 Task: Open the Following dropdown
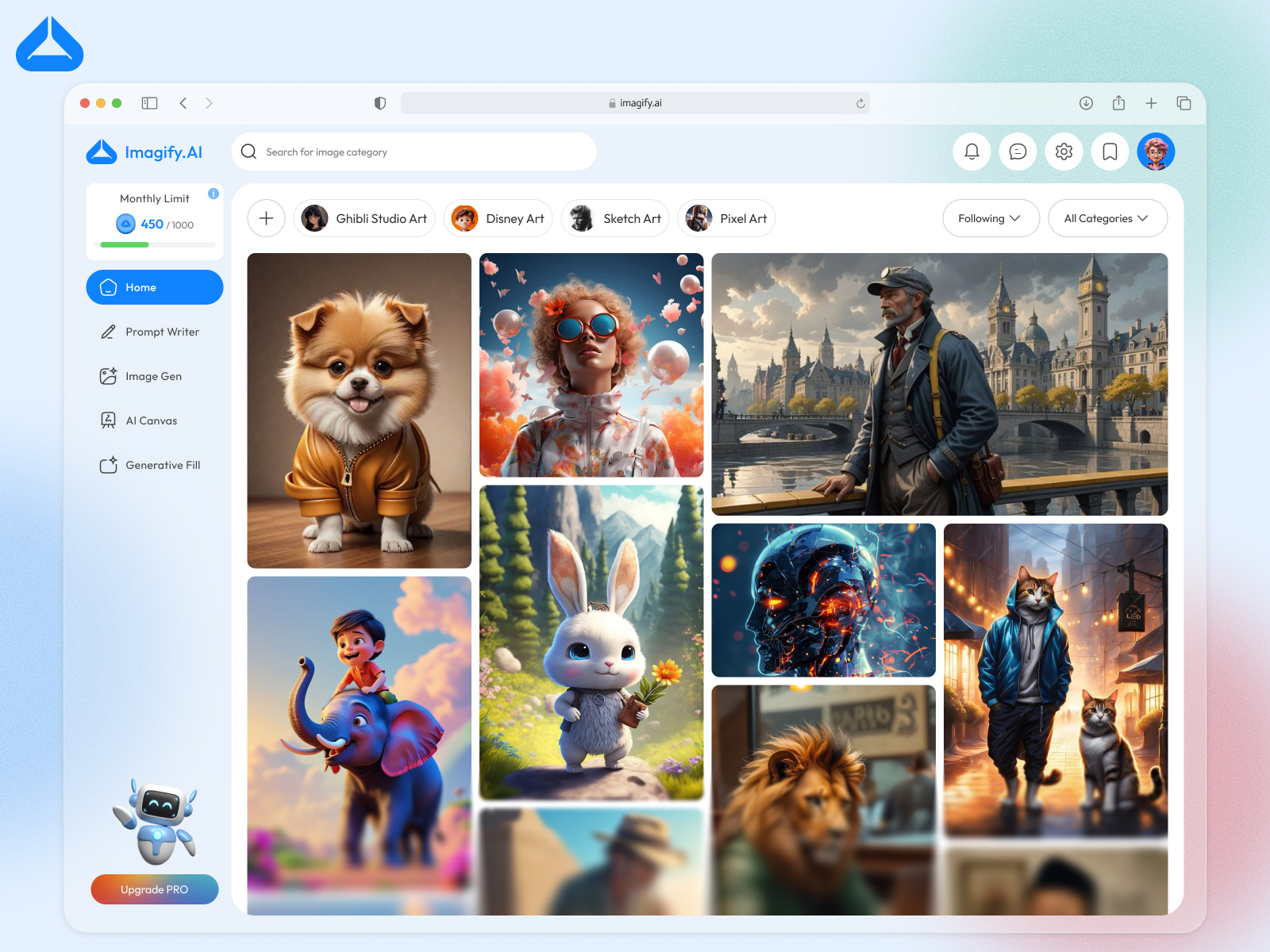pos(991,218)
